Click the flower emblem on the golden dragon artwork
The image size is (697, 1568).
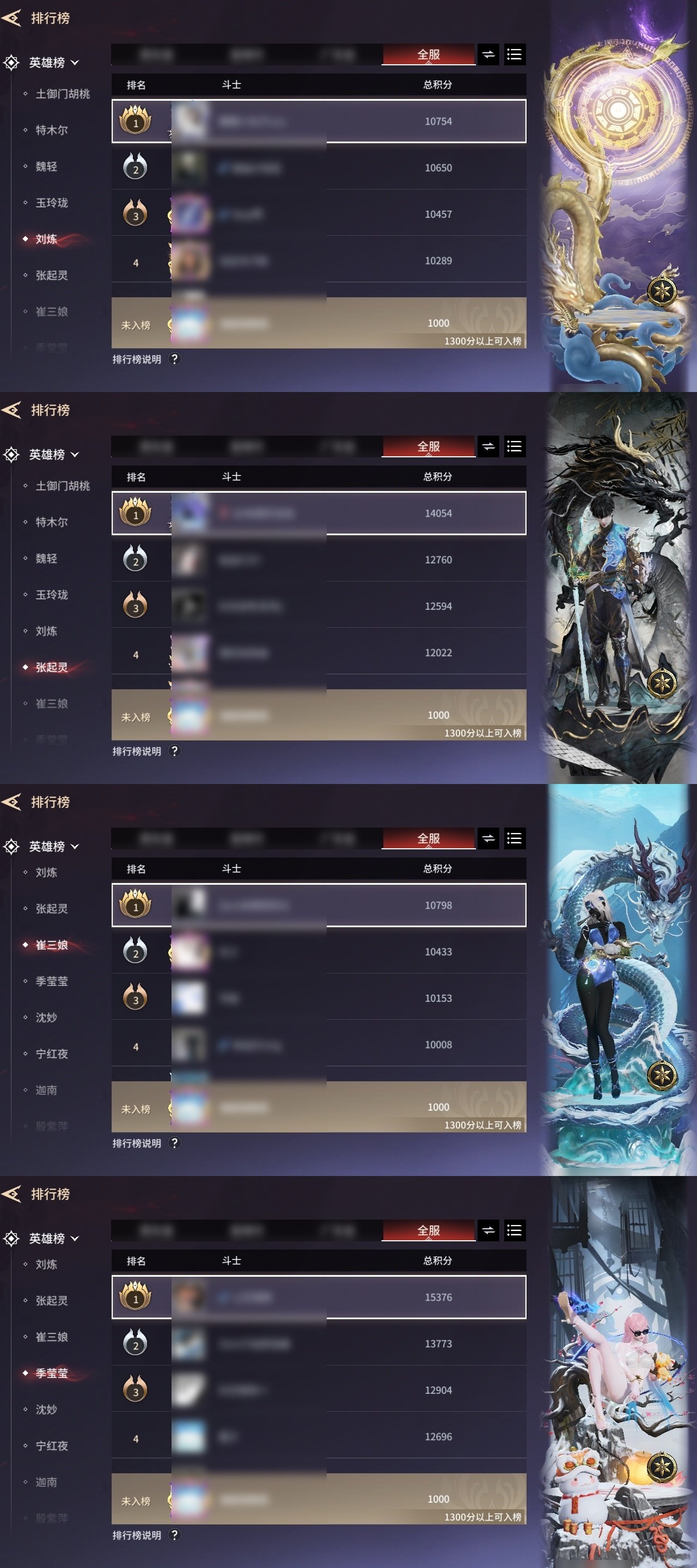point(662,291)
